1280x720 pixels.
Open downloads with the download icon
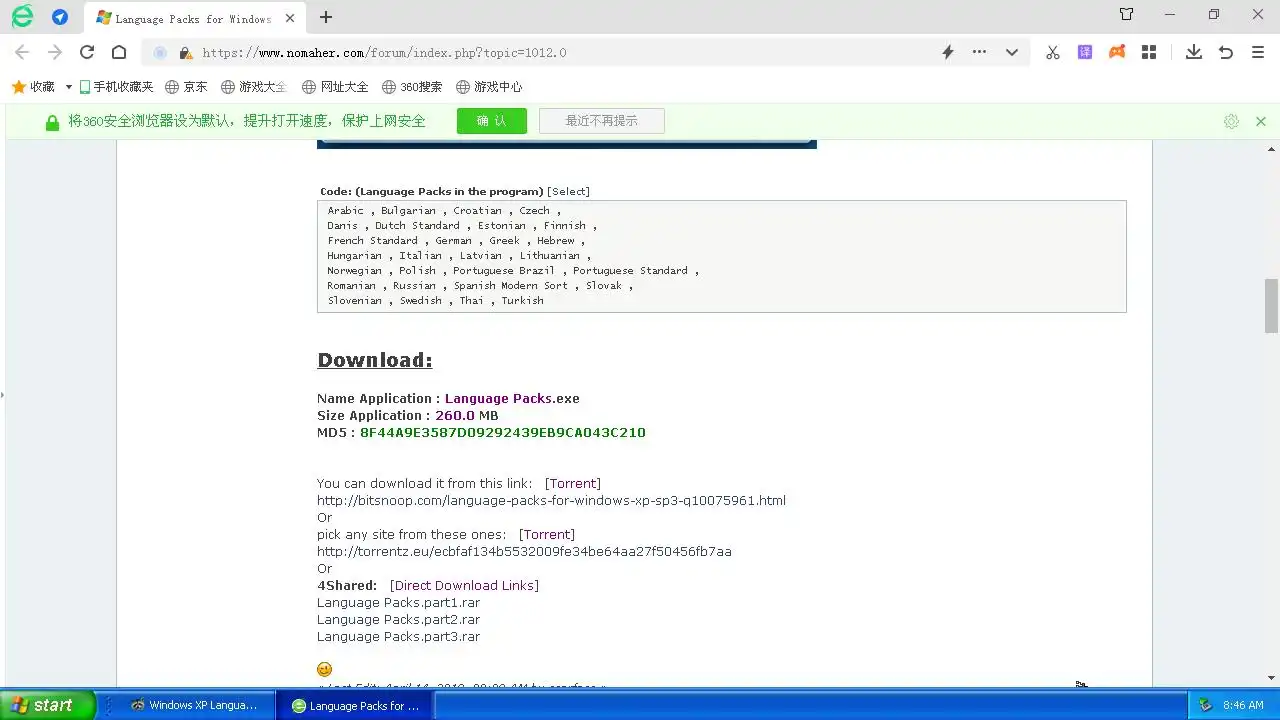1194,52
